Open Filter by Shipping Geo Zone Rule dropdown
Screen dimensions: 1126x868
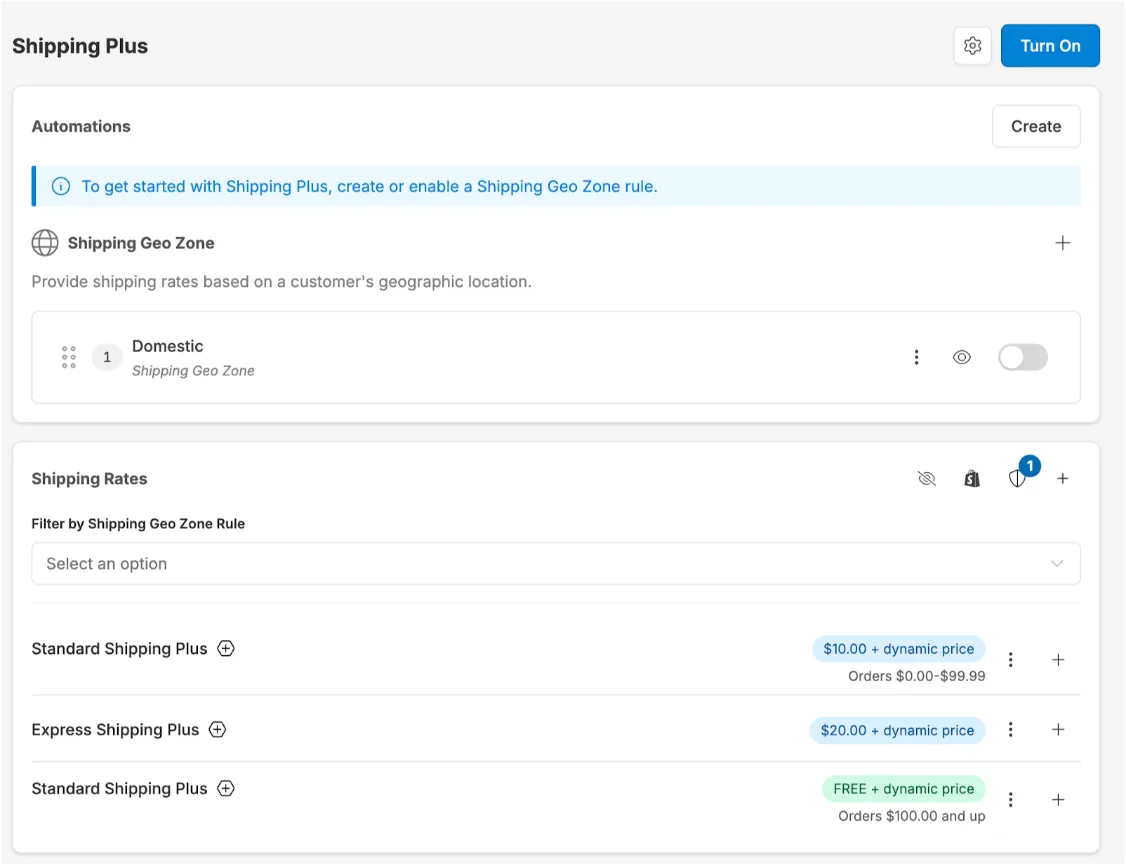555,564
